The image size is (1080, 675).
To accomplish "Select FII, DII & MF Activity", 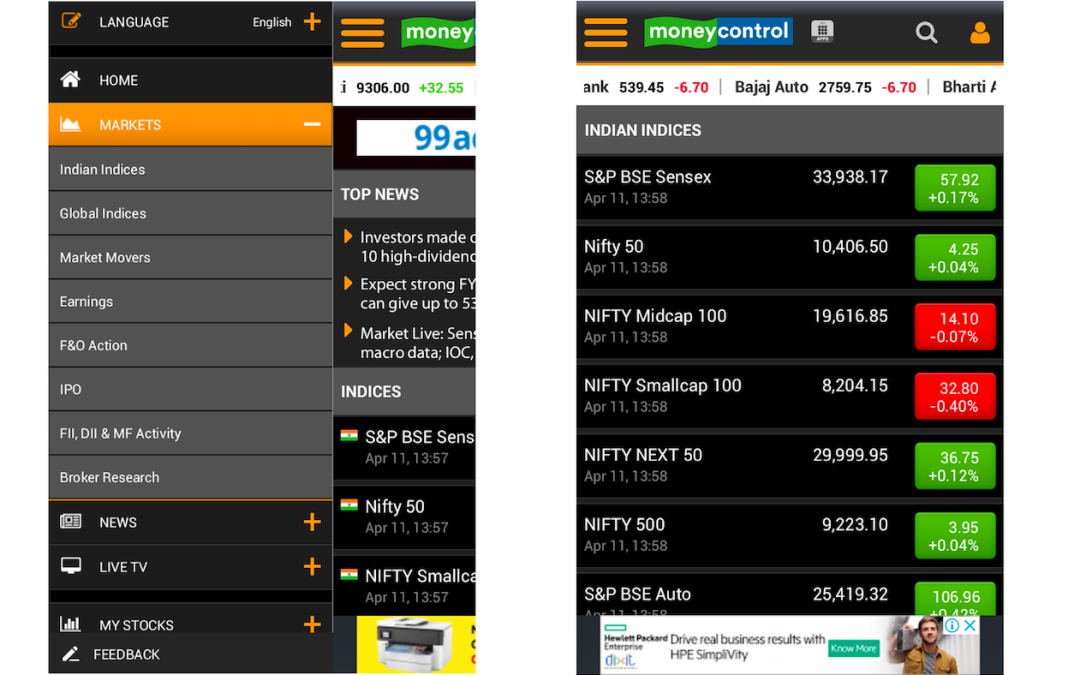I will (191, 434).
